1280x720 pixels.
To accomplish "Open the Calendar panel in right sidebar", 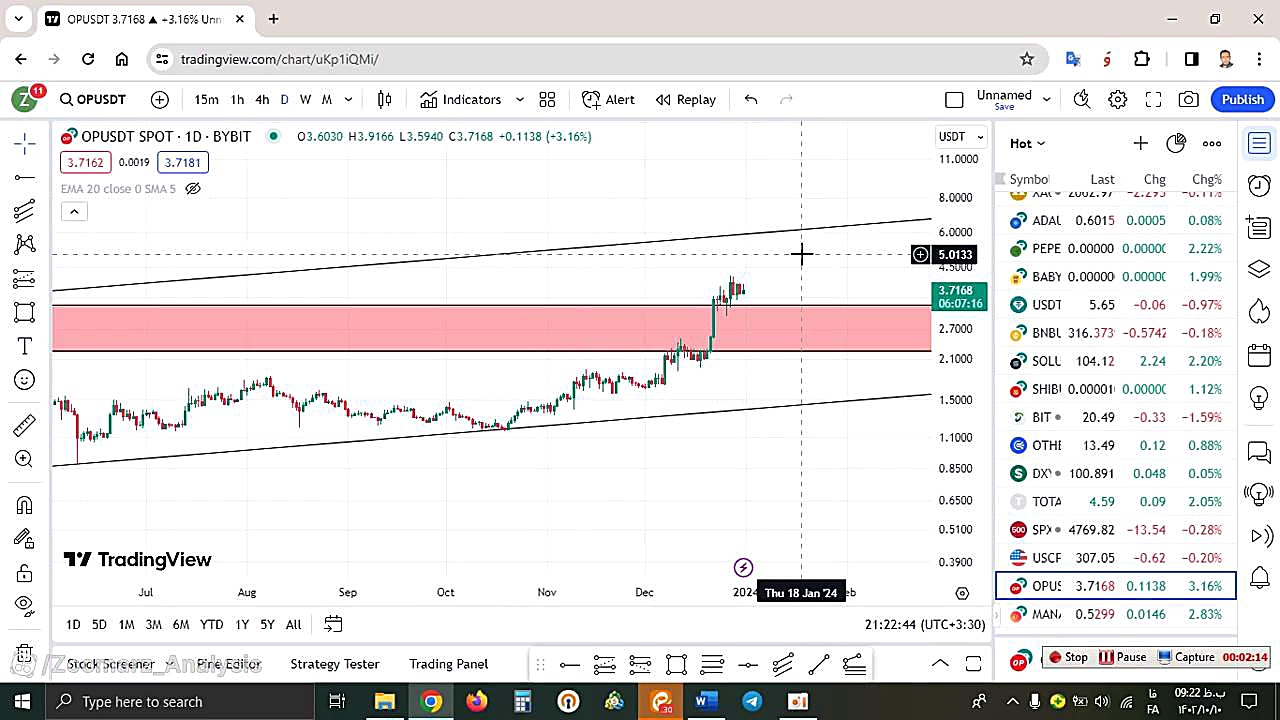I will [x=1259, y=355].
